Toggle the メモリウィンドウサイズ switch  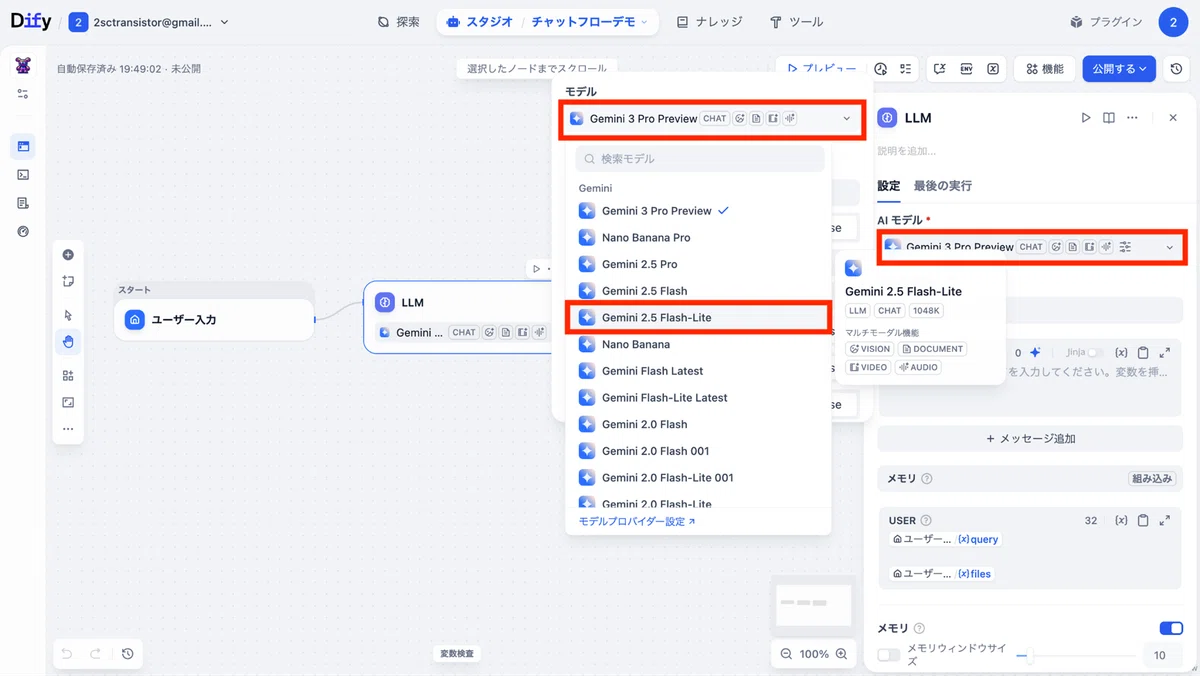click(889, 655)
